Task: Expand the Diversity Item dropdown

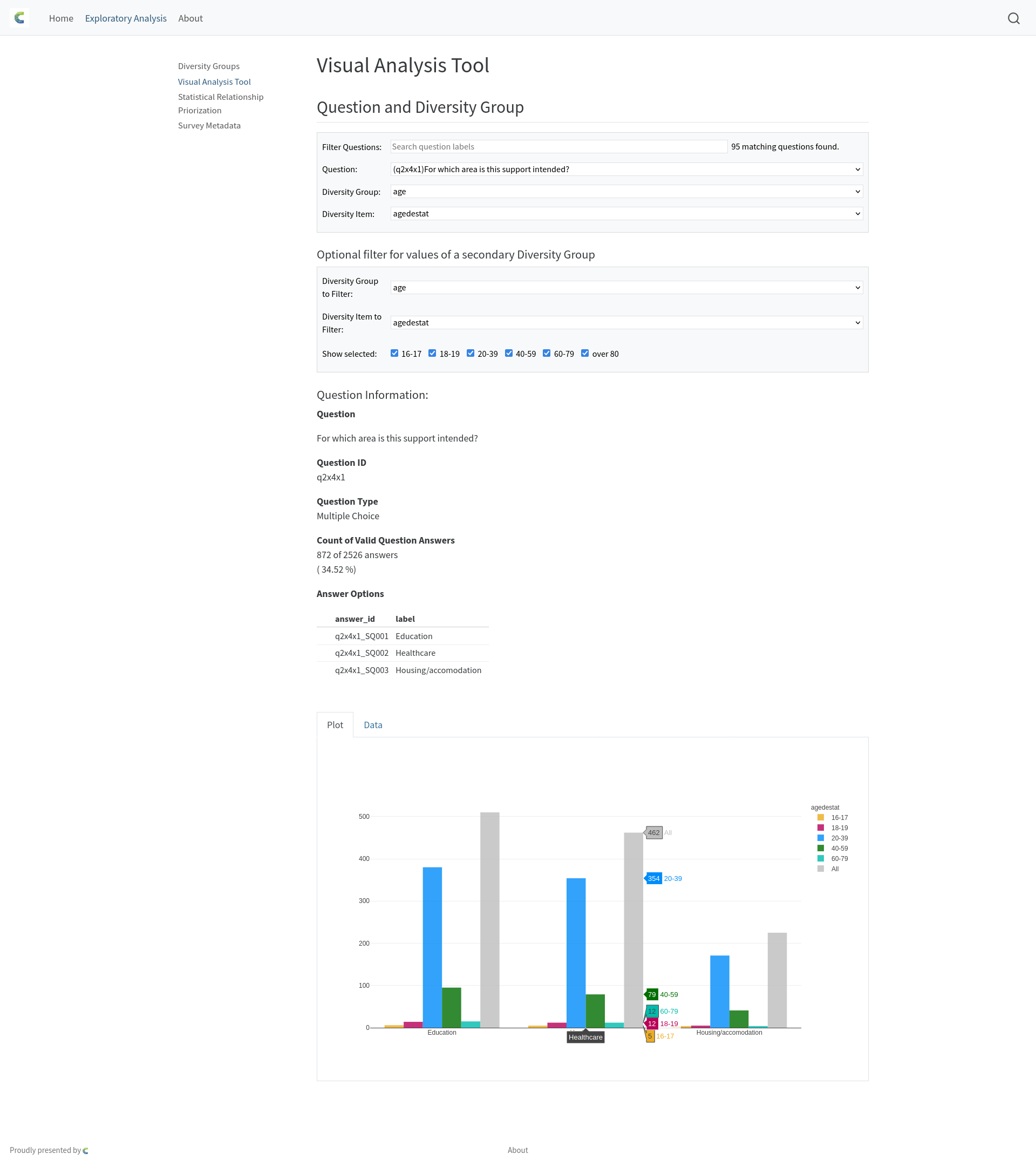Action: (x=625, y=214)
